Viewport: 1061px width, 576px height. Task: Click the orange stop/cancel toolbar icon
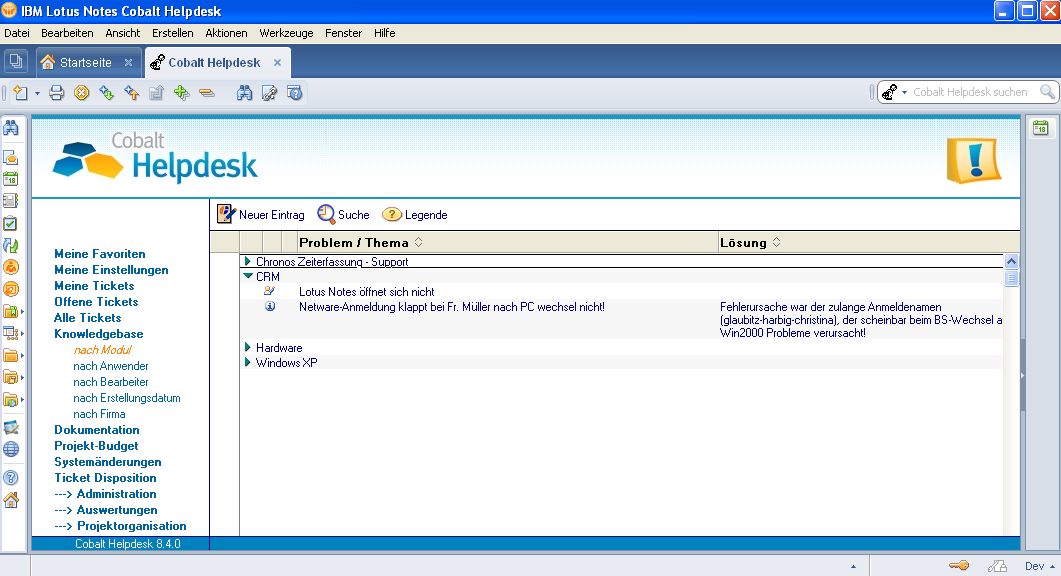[82, 93]
